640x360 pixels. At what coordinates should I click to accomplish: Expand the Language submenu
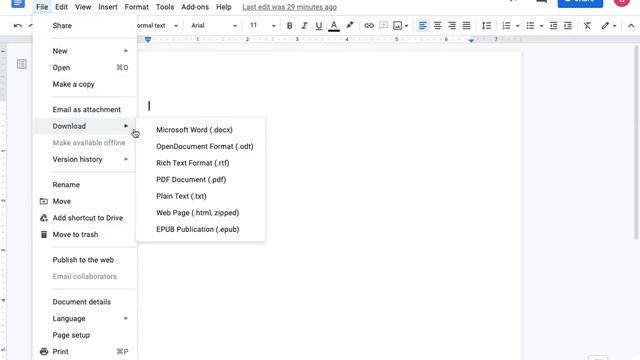85,318
